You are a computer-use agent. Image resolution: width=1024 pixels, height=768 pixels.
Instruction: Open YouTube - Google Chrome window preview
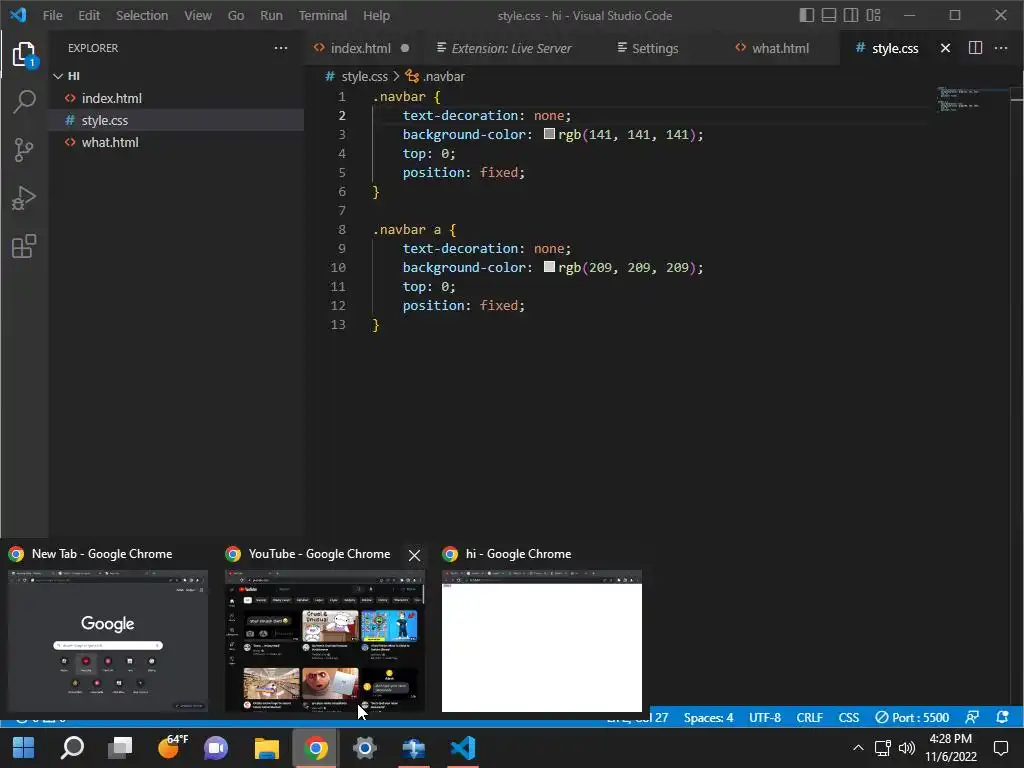point(325,641)
